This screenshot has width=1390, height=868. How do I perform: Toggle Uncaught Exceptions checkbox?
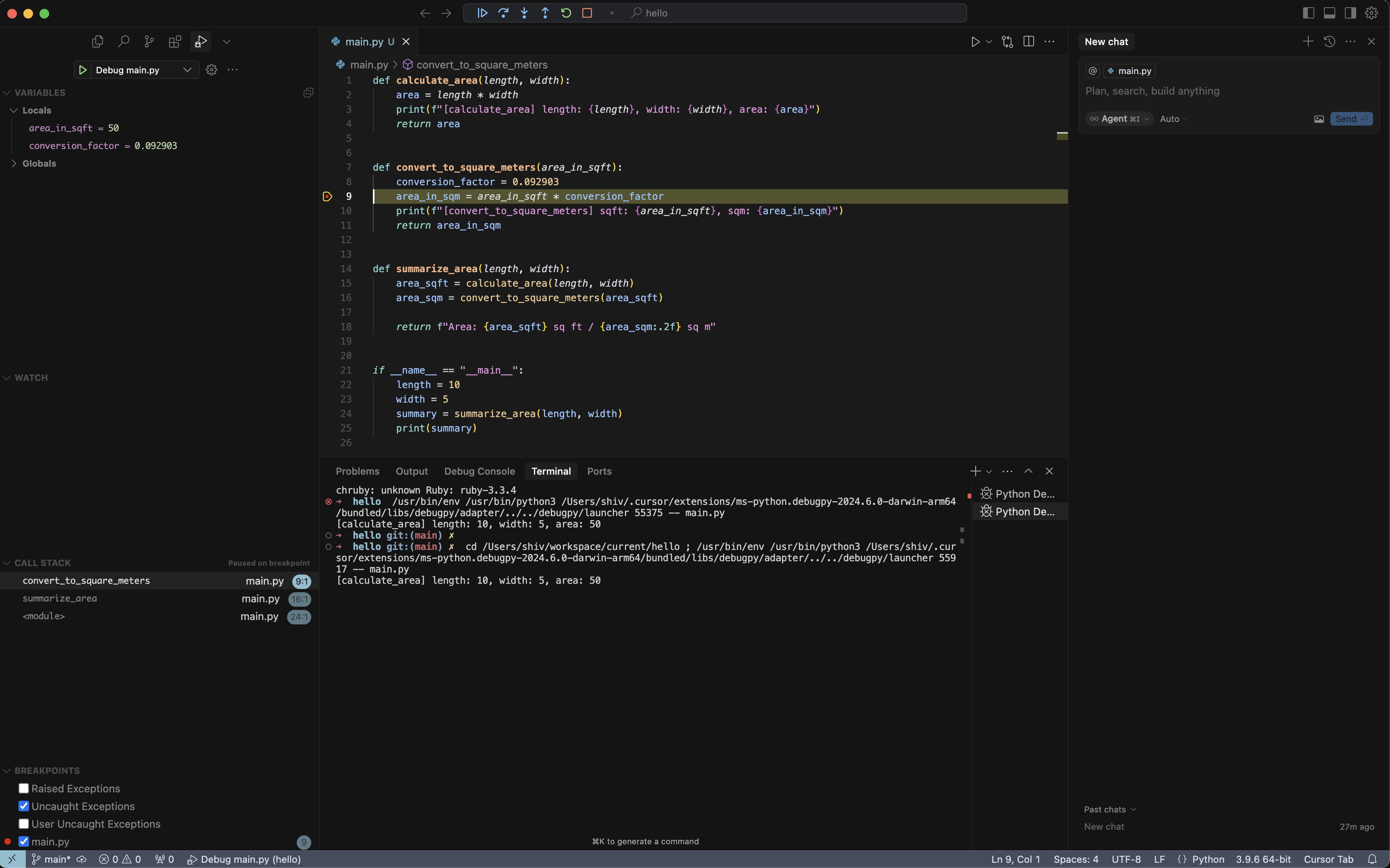click(x=23, y=806)
